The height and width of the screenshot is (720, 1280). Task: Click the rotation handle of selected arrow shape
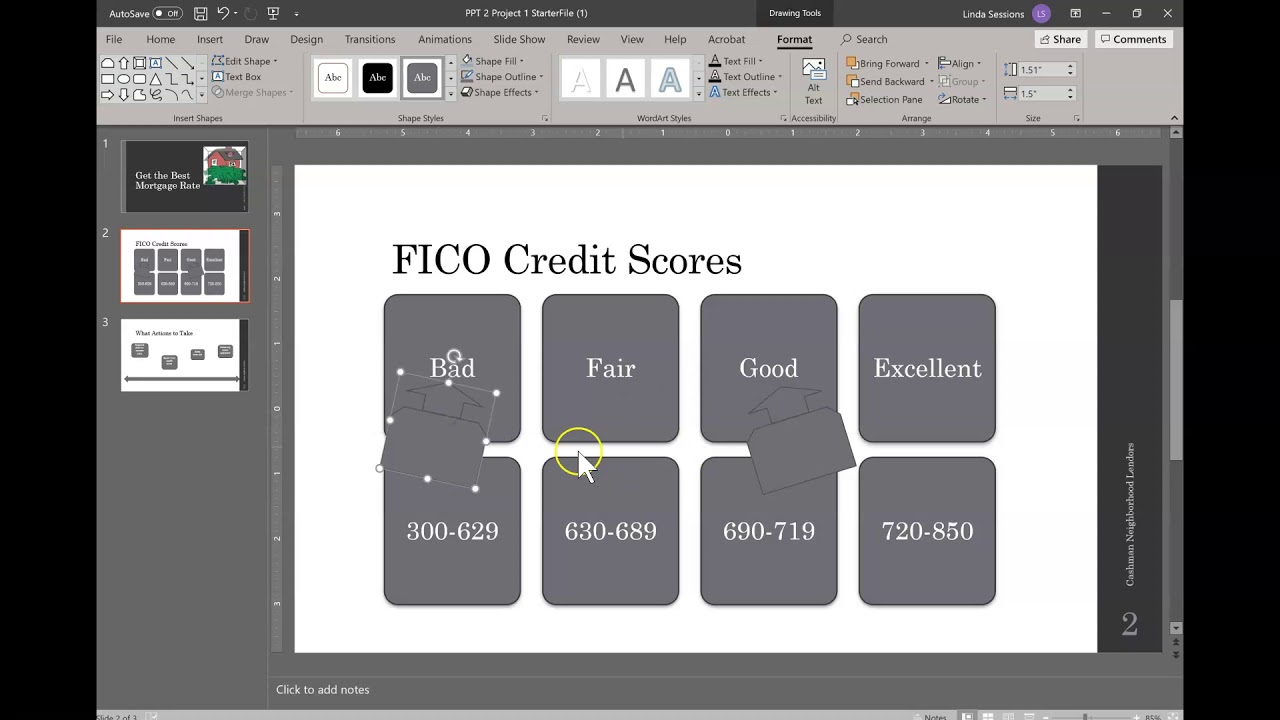tap(454, 355)
